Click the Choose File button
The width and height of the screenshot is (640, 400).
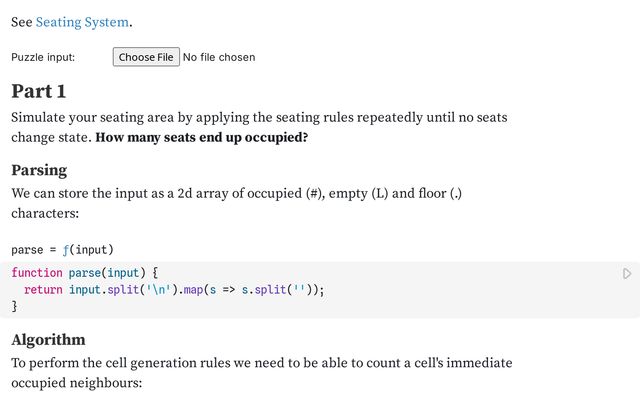click(146, 57)
